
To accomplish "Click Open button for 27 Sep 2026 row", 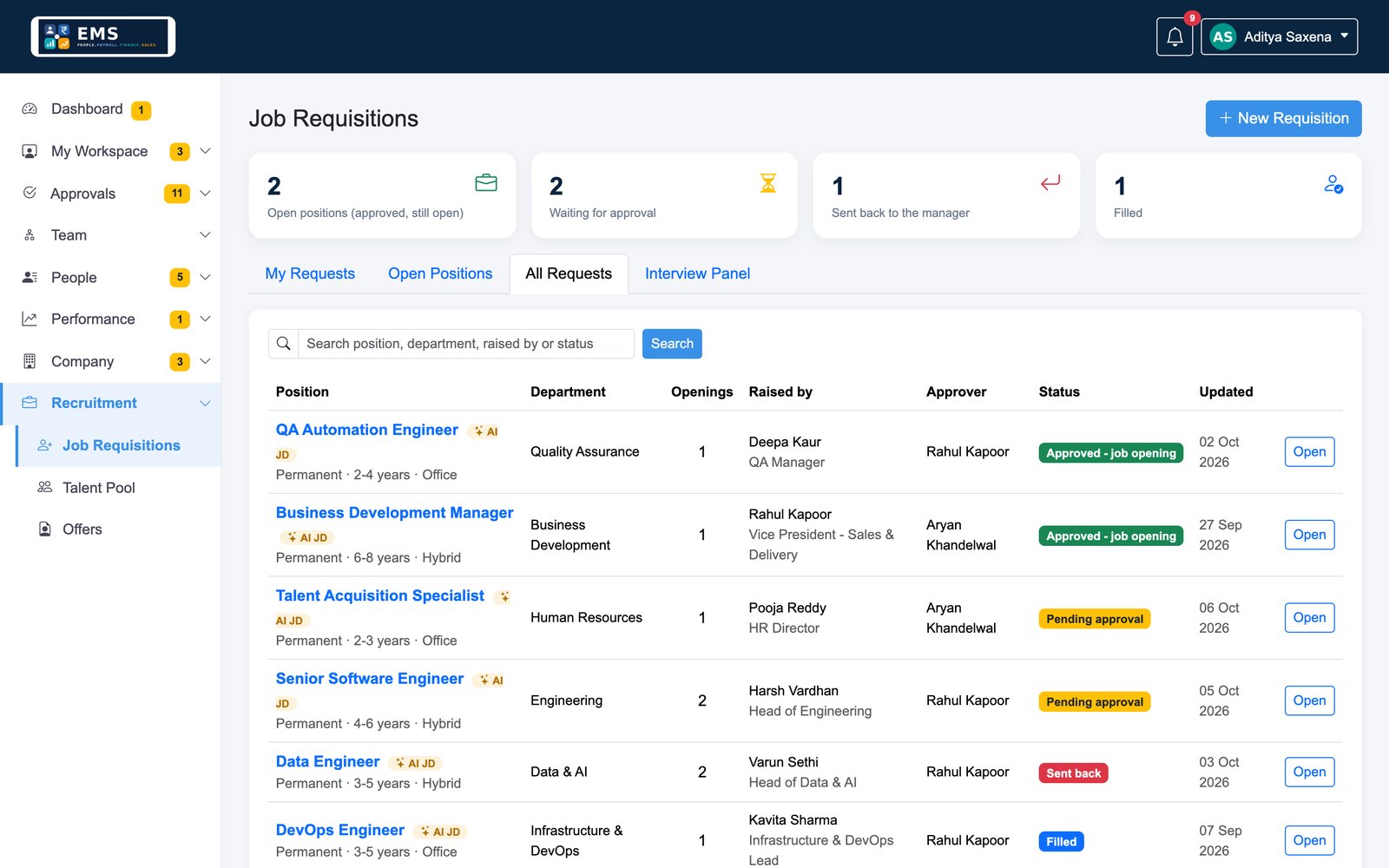I will coord(1309,535).
